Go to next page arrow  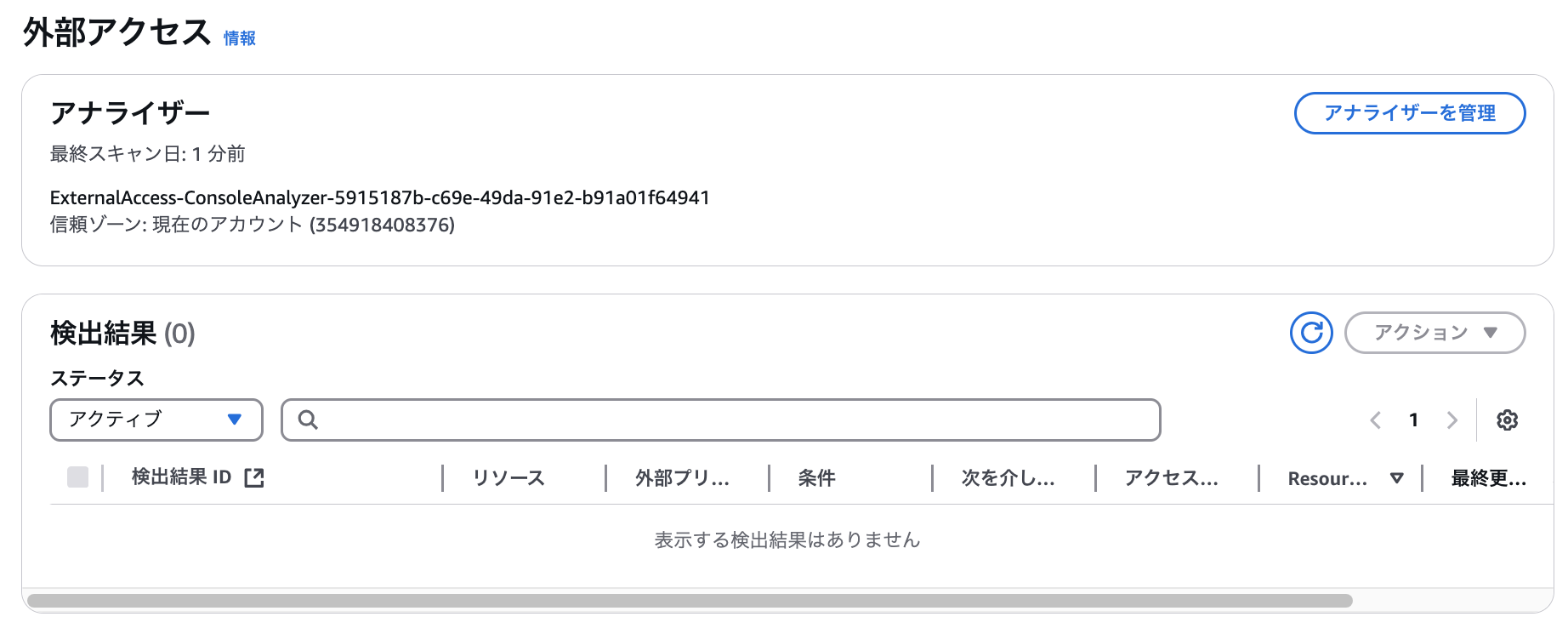[1452, 420]
